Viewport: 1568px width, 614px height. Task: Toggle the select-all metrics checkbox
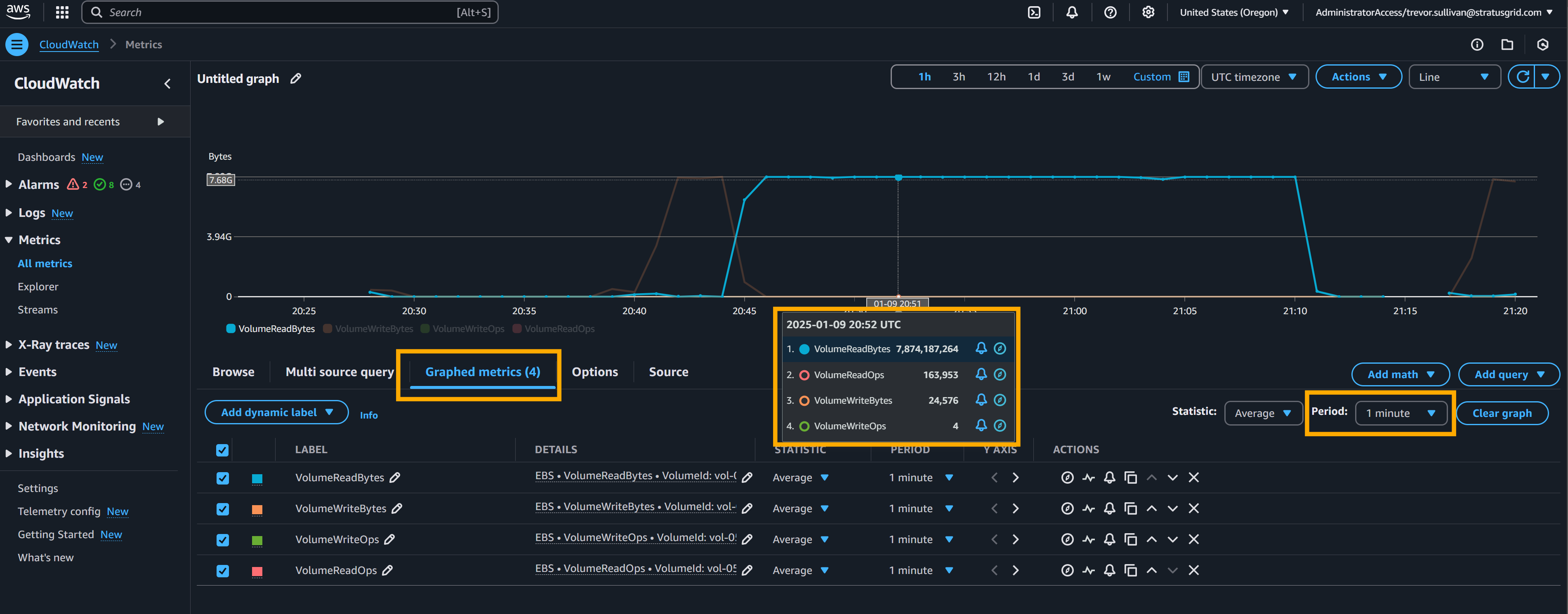tap(222, 450)
